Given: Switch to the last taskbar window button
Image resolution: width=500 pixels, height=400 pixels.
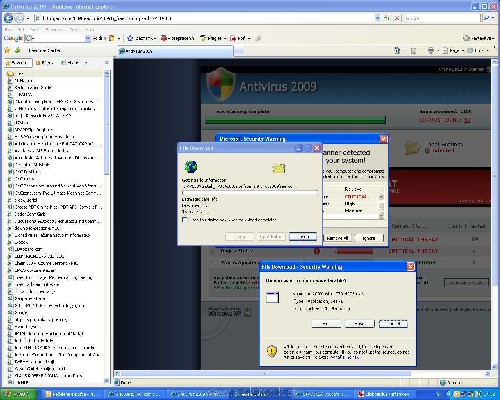Looking at the screenshot, I should 385,394.
